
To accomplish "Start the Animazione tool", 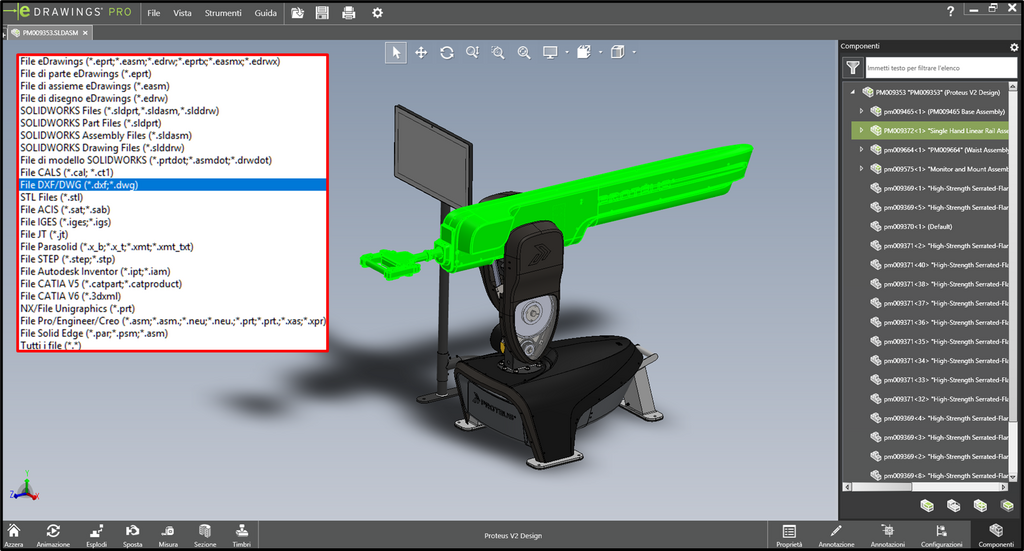I will click(53, 535).
